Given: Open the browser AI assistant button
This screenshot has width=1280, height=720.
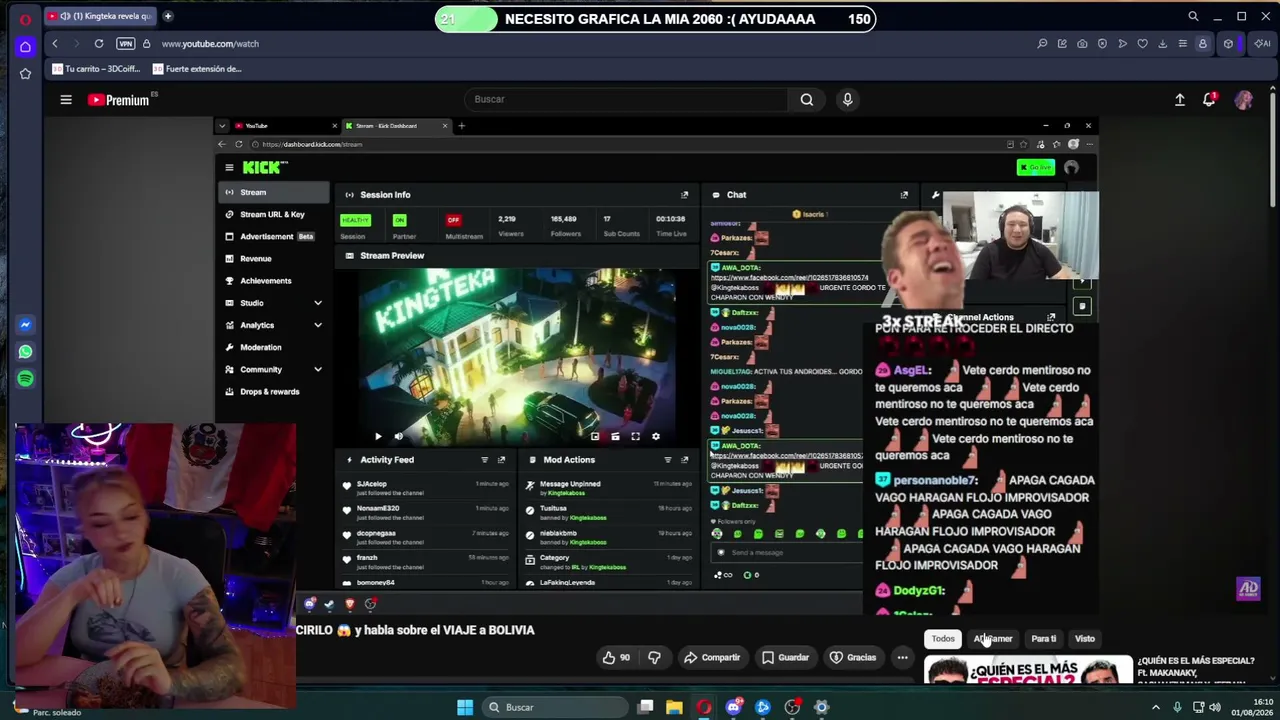Looking at the screenshot, I should (x=1263, y=44).
